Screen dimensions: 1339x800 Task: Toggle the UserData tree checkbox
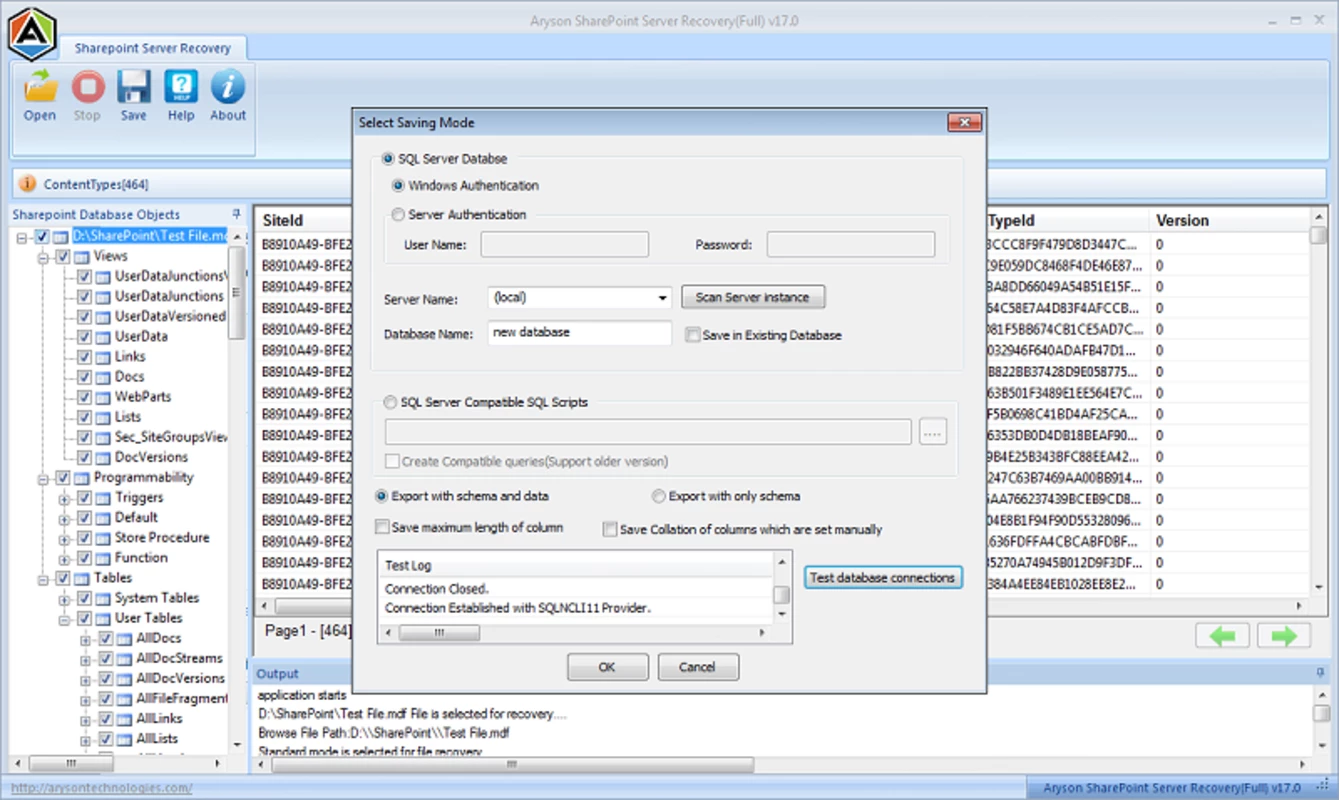[84, 337]
